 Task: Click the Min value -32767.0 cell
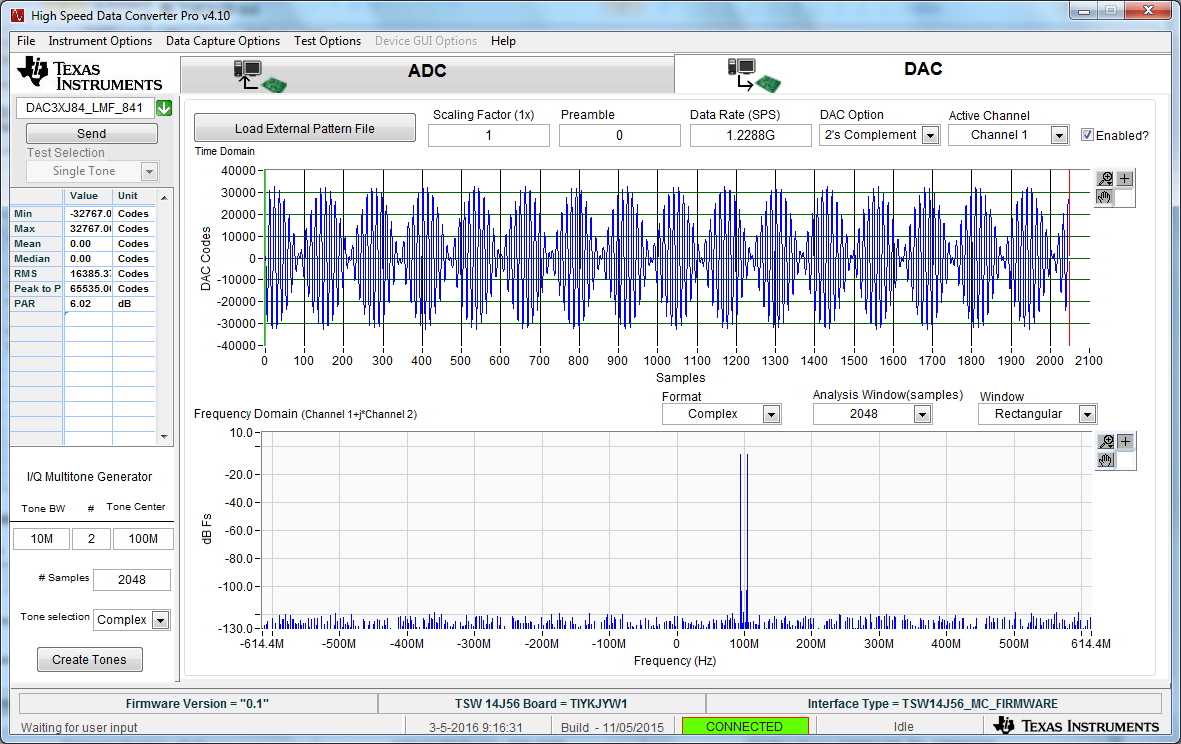click(88, 214)
